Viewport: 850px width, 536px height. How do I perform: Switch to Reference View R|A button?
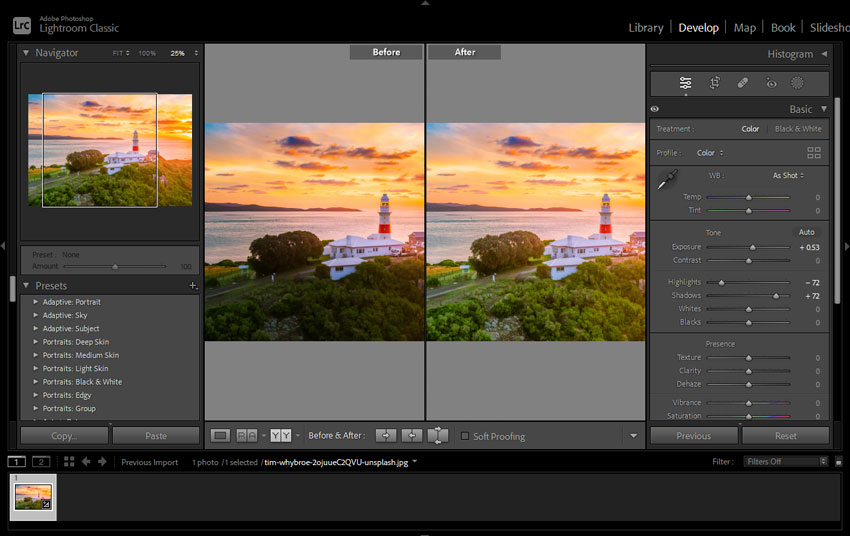click(x=247, y=436)
